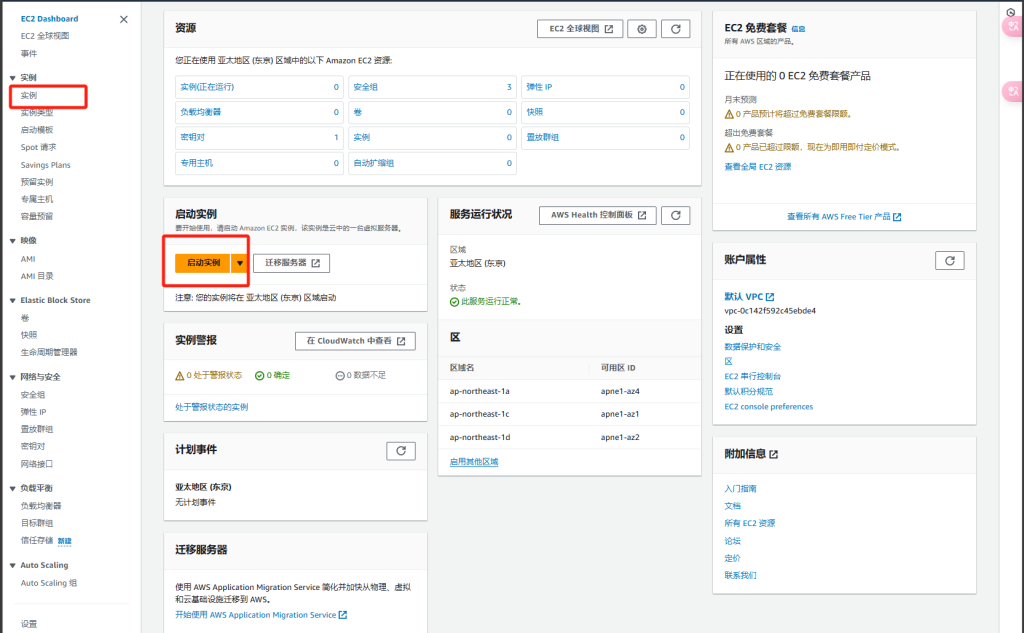Collapse the 负载平衡 sidebar section

(12, 488)
